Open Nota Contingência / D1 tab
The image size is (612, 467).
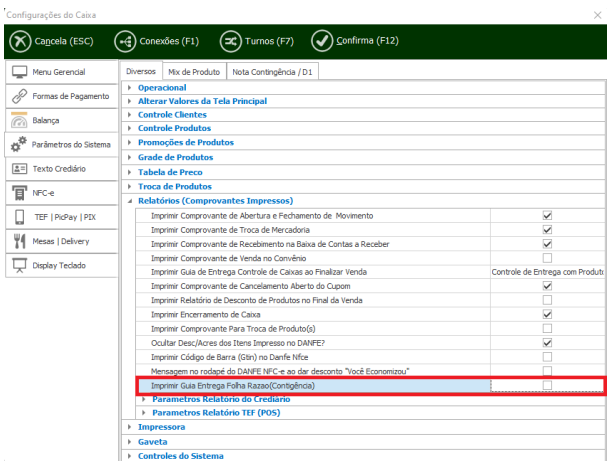point(271,72)
